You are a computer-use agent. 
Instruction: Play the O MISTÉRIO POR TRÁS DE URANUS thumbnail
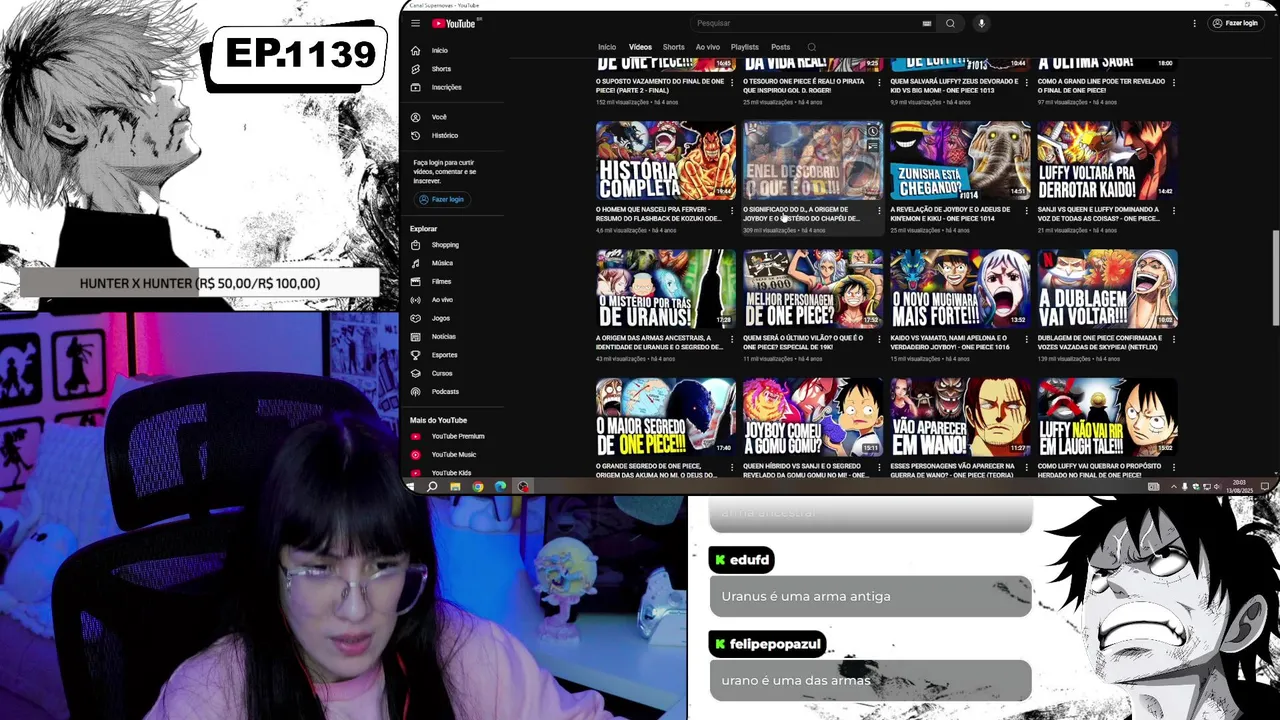click(666, 289)
